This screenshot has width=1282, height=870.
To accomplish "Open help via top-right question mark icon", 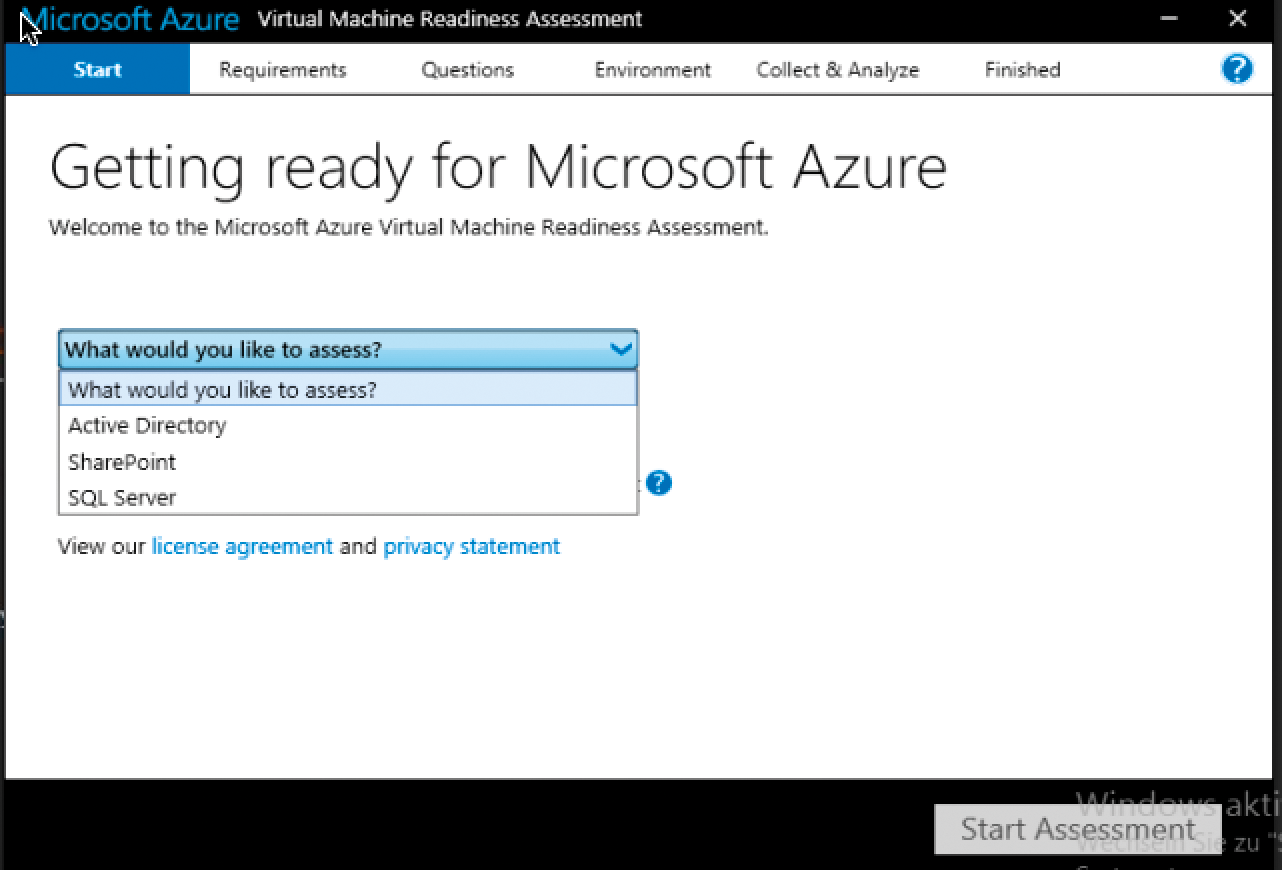I will [1237, 69].
